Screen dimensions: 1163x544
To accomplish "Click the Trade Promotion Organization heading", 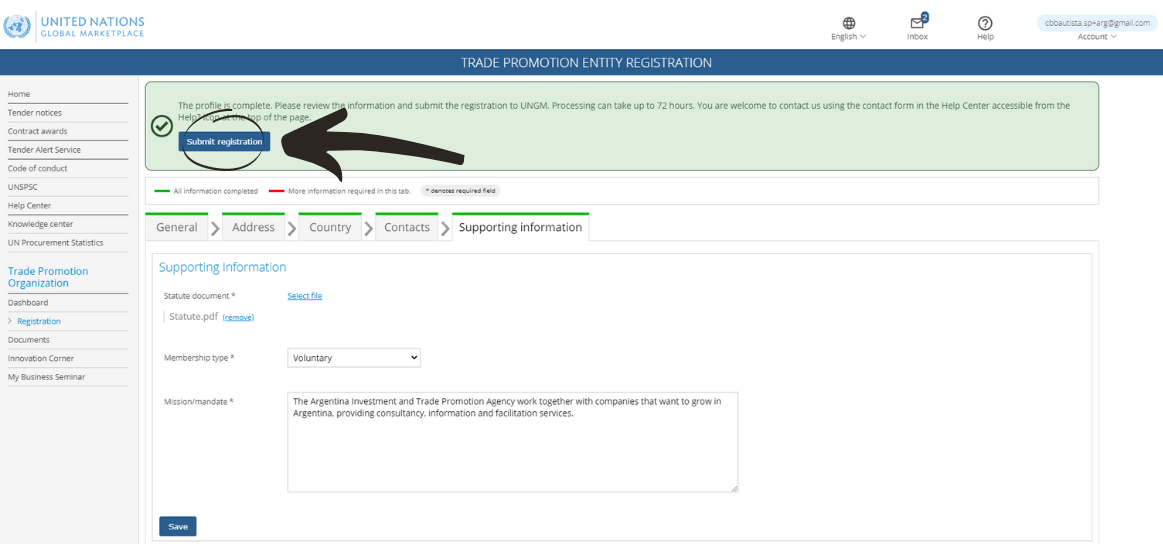I will coord(47,277).
